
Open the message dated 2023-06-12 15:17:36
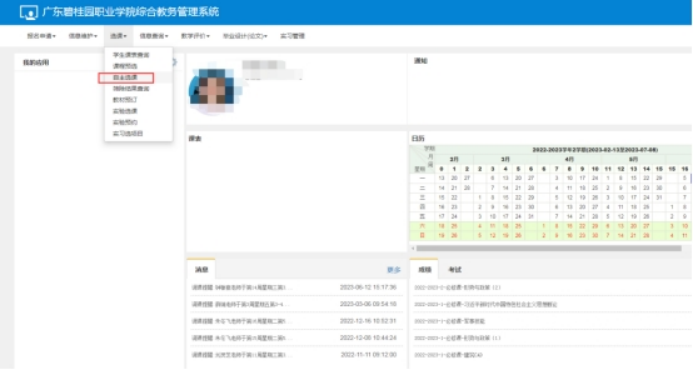pyautogui.click(x=294, y=288)
